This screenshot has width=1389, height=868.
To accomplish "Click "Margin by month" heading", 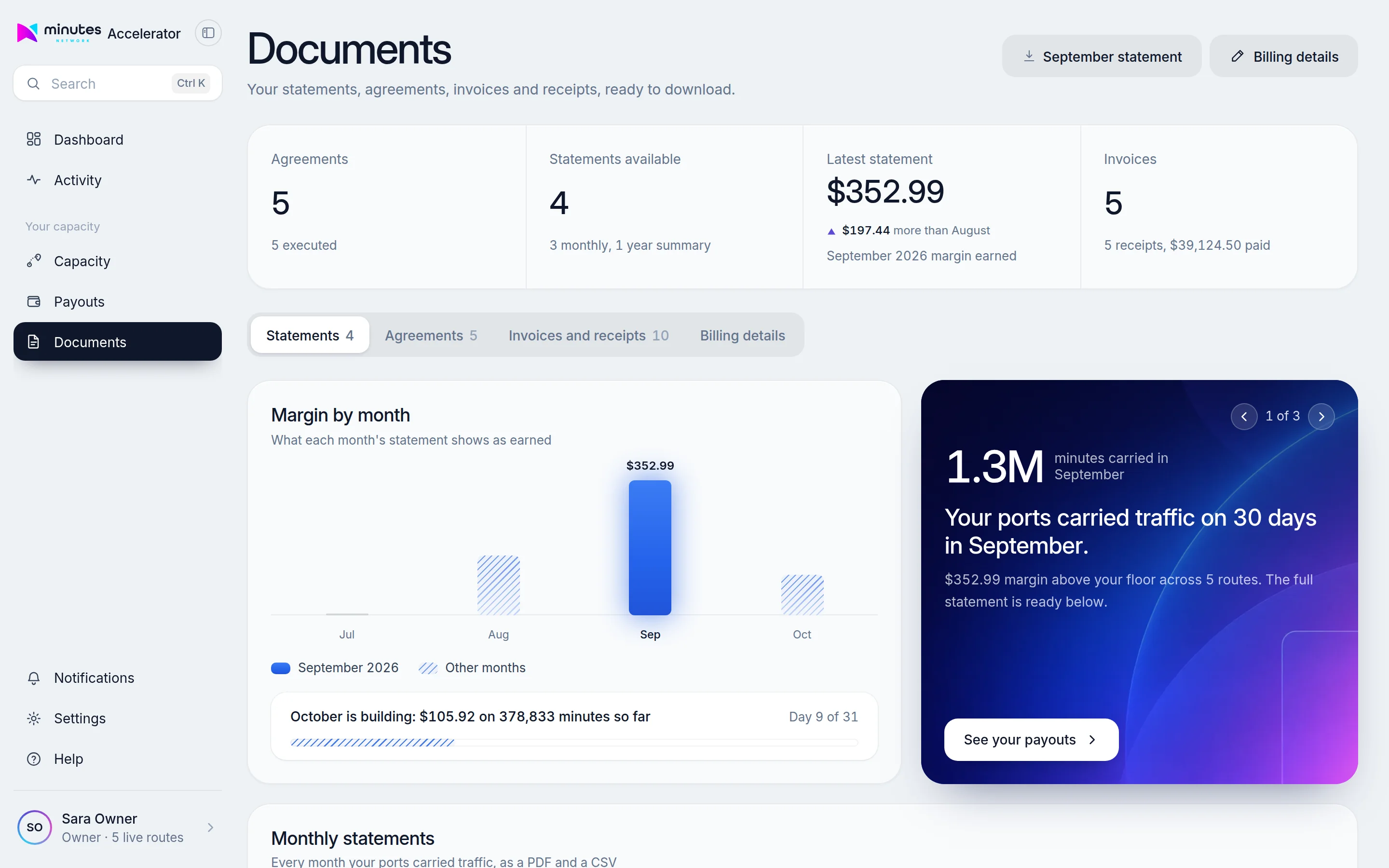I will (340, 415).
